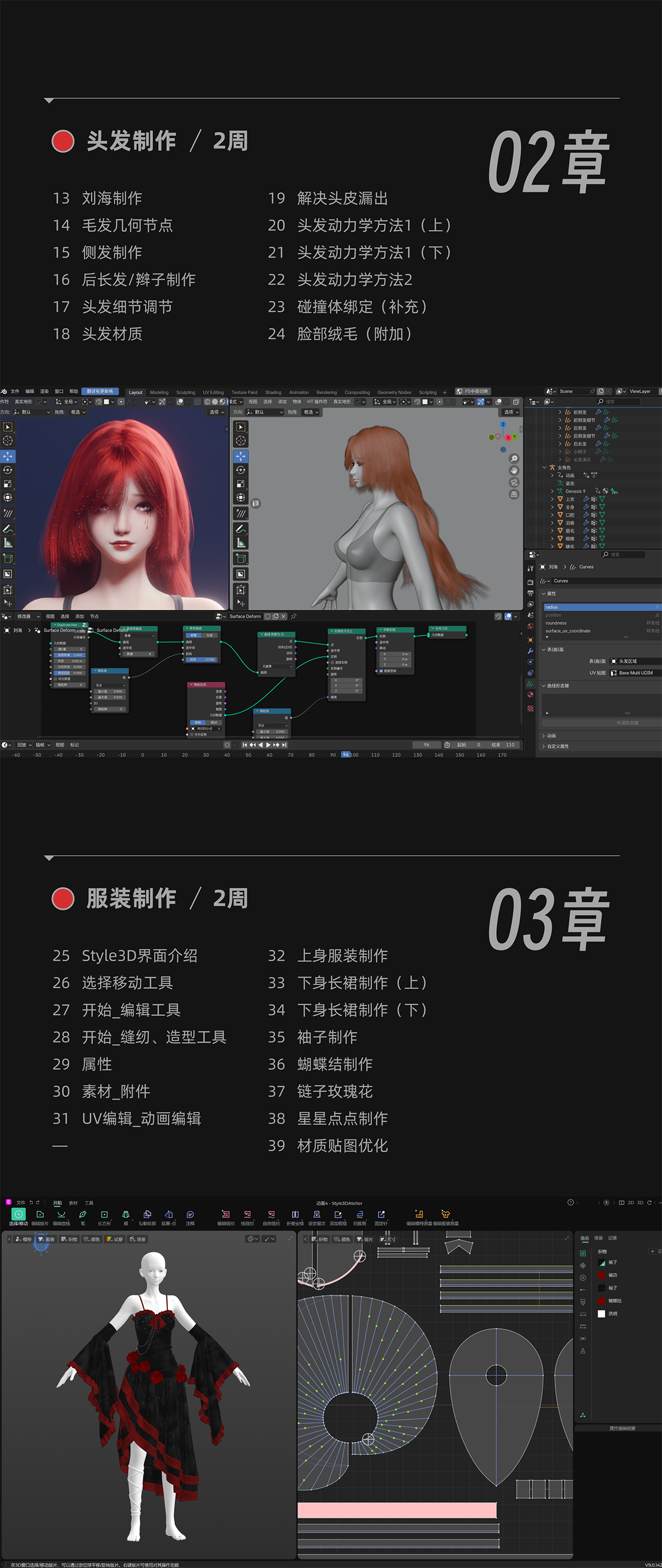Click the 织物 button in Style3D 3D window
The image size is (662, 1568).
pos(70,1239)
